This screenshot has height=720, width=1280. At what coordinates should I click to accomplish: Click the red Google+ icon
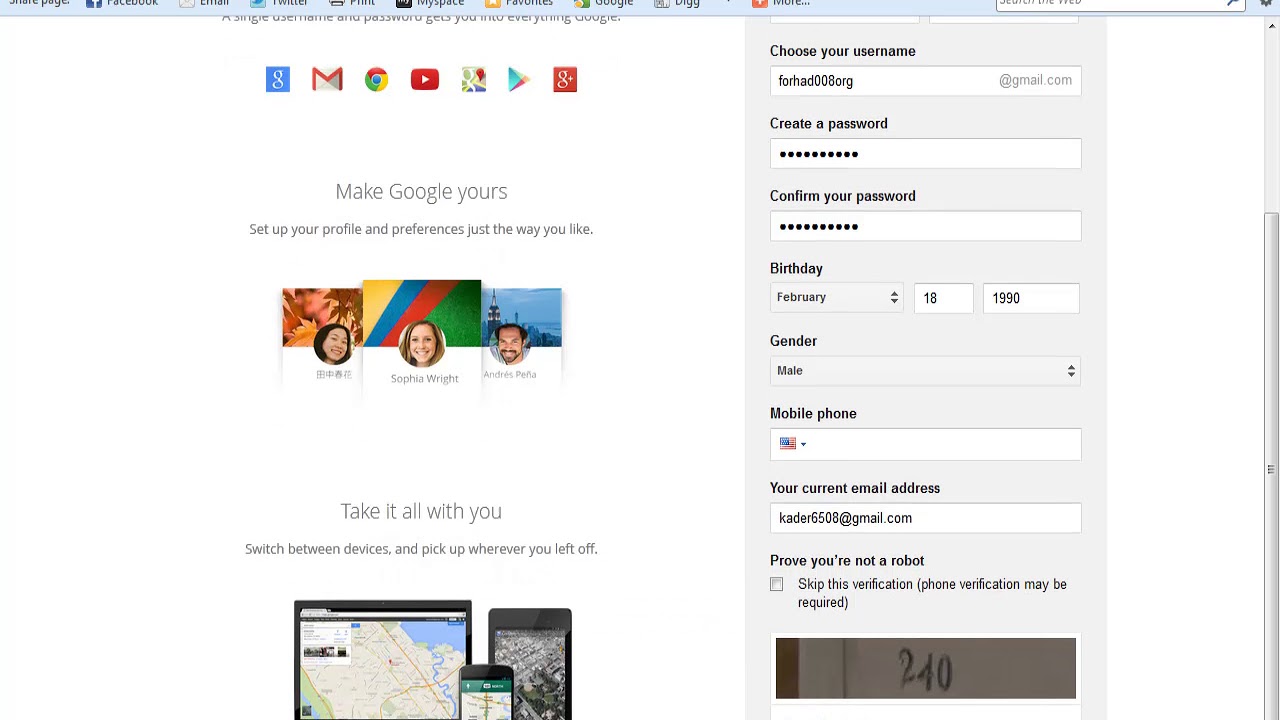[x=565, y=79]
